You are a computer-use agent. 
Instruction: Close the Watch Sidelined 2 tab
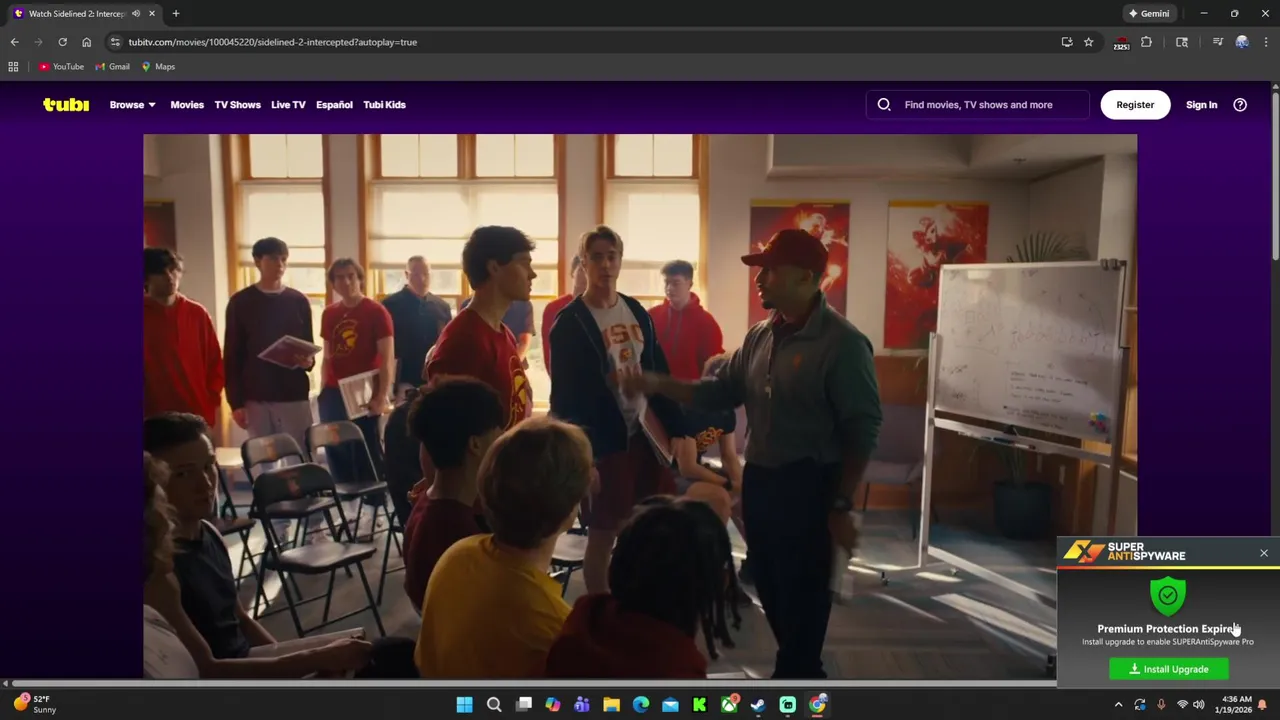pos(152,14)
